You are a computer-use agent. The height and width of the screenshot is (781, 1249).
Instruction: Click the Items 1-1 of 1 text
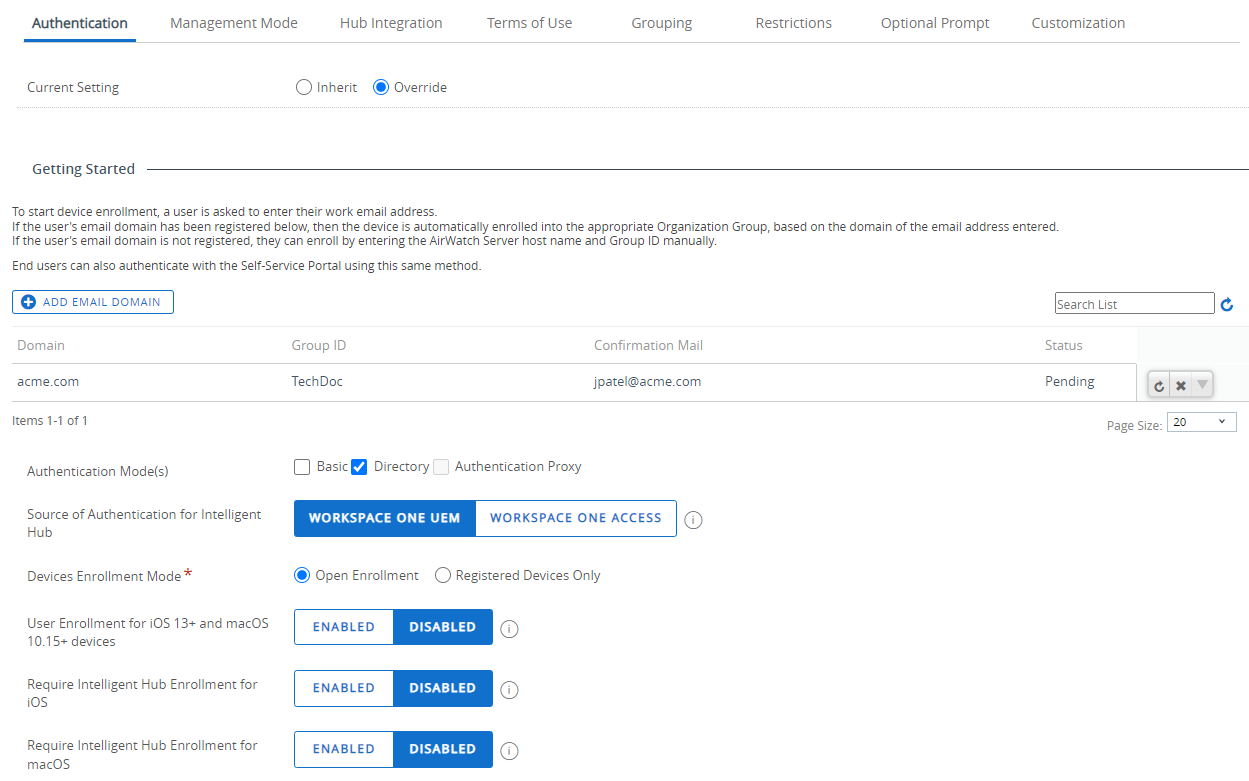tap(50, 421)
